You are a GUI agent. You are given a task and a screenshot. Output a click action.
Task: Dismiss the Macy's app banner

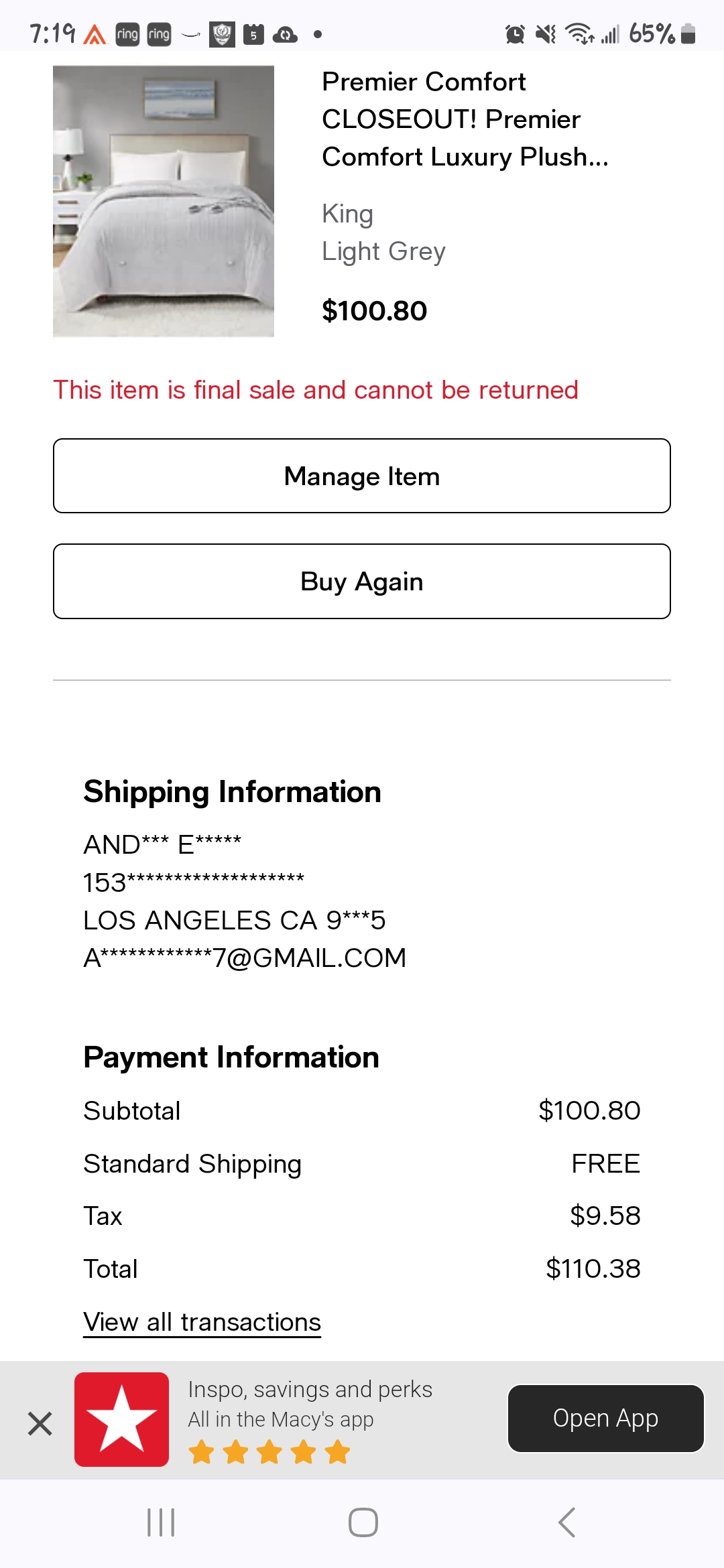[x=40, y=1423]
